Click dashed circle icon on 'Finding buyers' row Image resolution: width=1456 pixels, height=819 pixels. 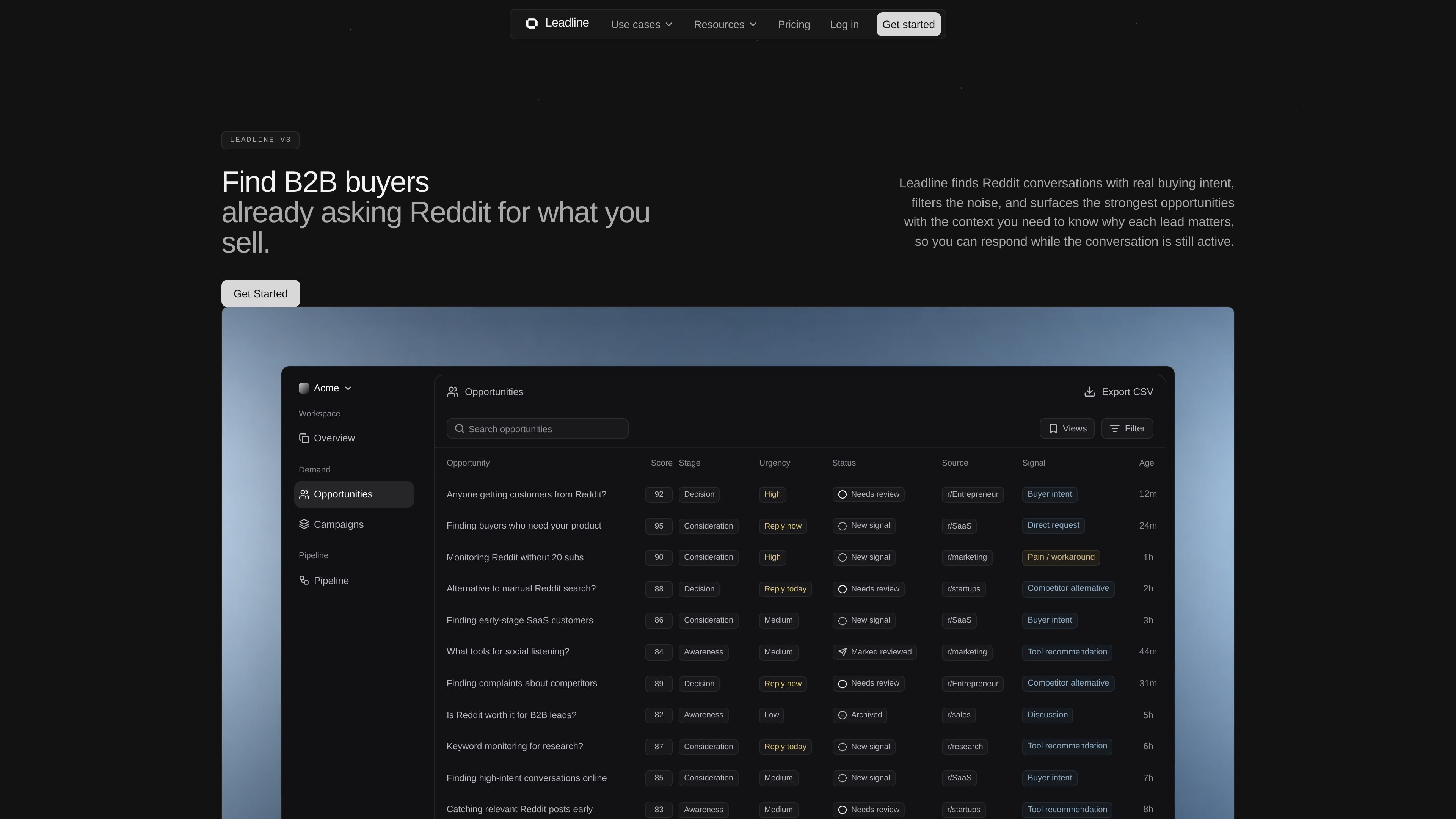pyautogui.click(x=842, y=526)
